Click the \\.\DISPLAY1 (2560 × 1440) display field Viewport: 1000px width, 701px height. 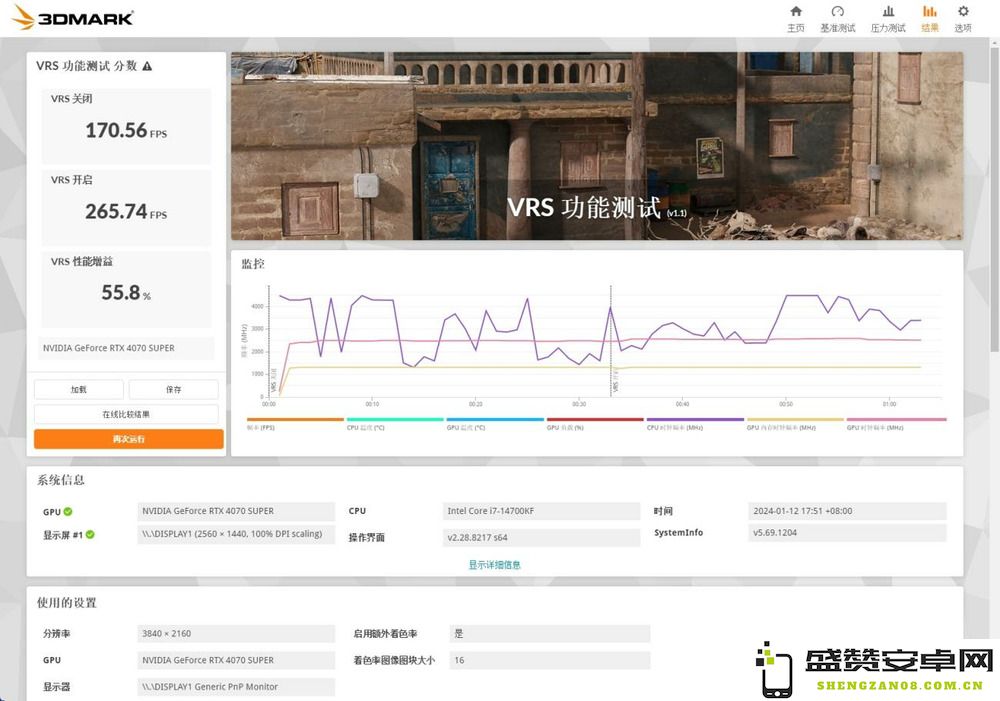click(x=236, y=534)
